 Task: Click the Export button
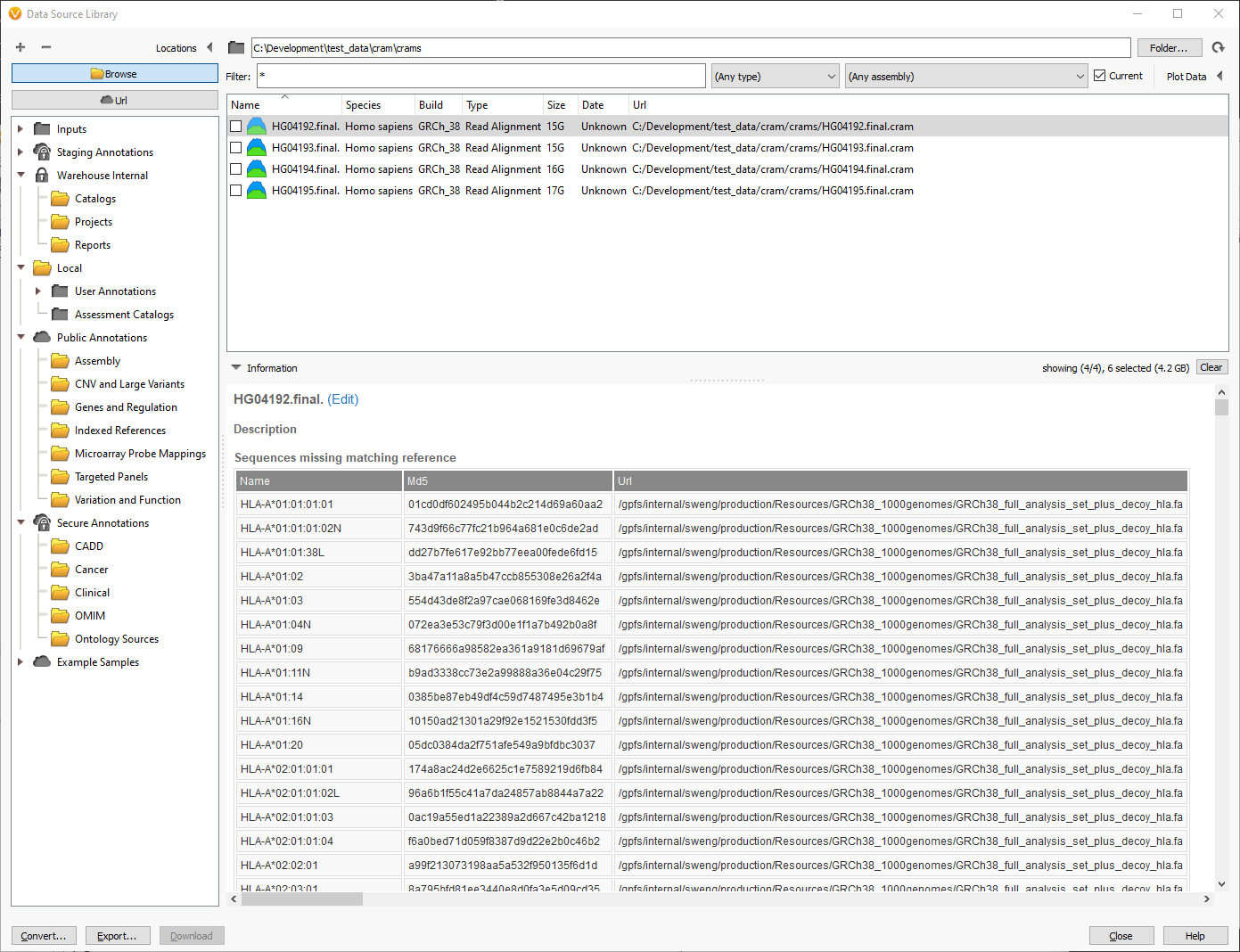pos(117,935)
